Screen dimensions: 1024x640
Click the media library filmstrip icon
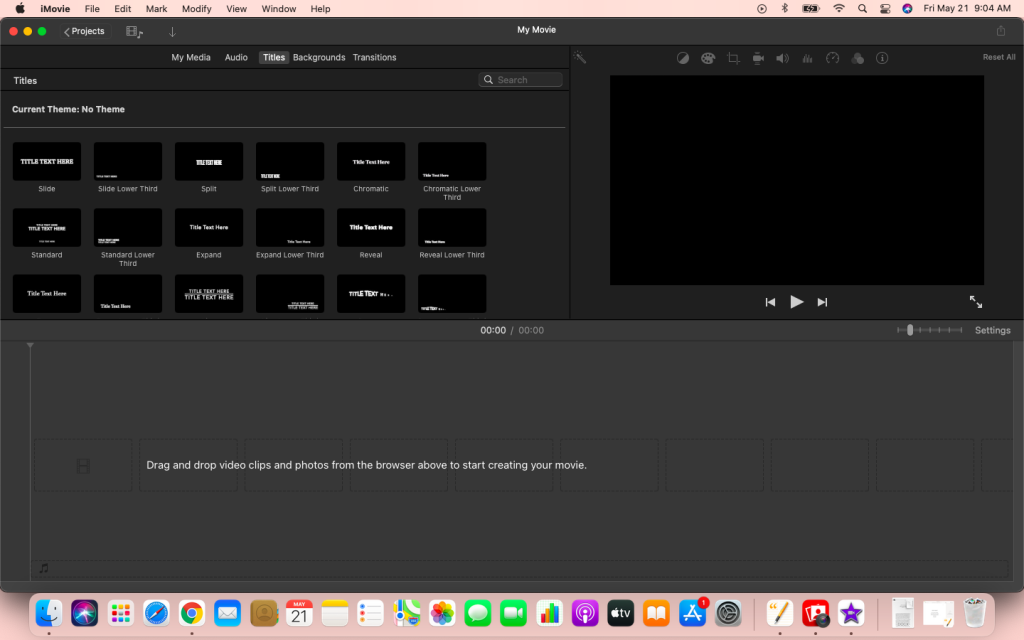pos(135,31)
